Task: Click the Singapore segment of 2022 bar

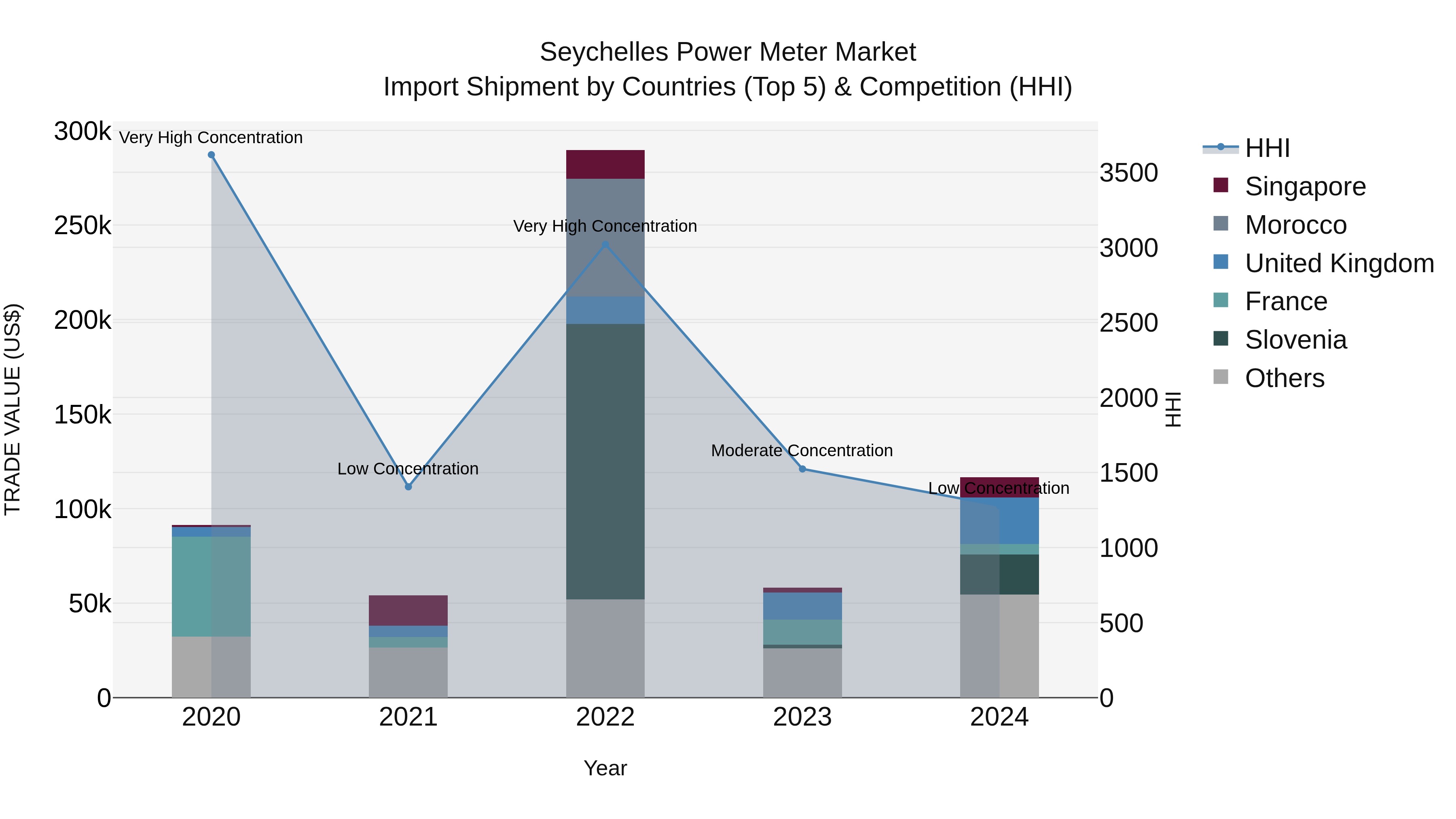Action: (x=605, y=165)
